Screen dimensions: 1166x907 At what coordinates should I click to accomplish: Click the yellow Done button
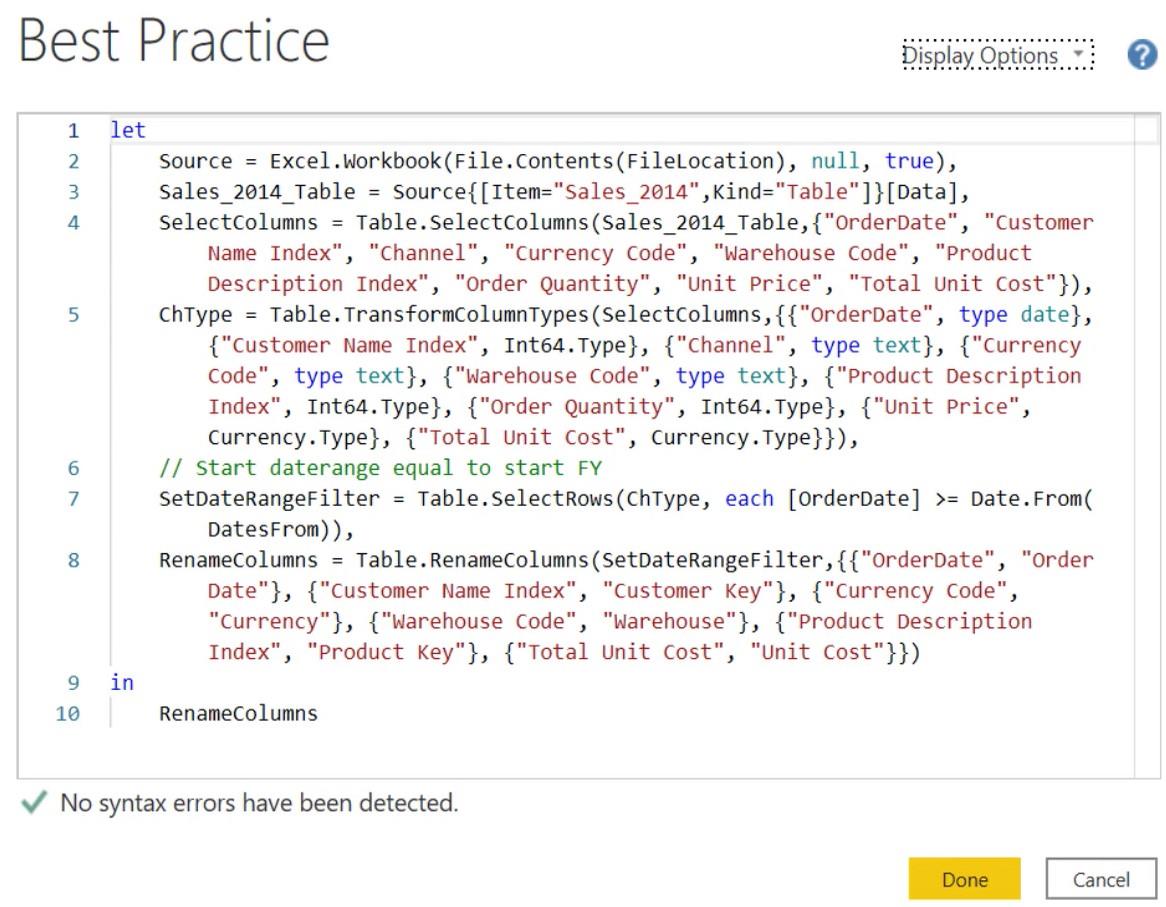pos(964,879)
